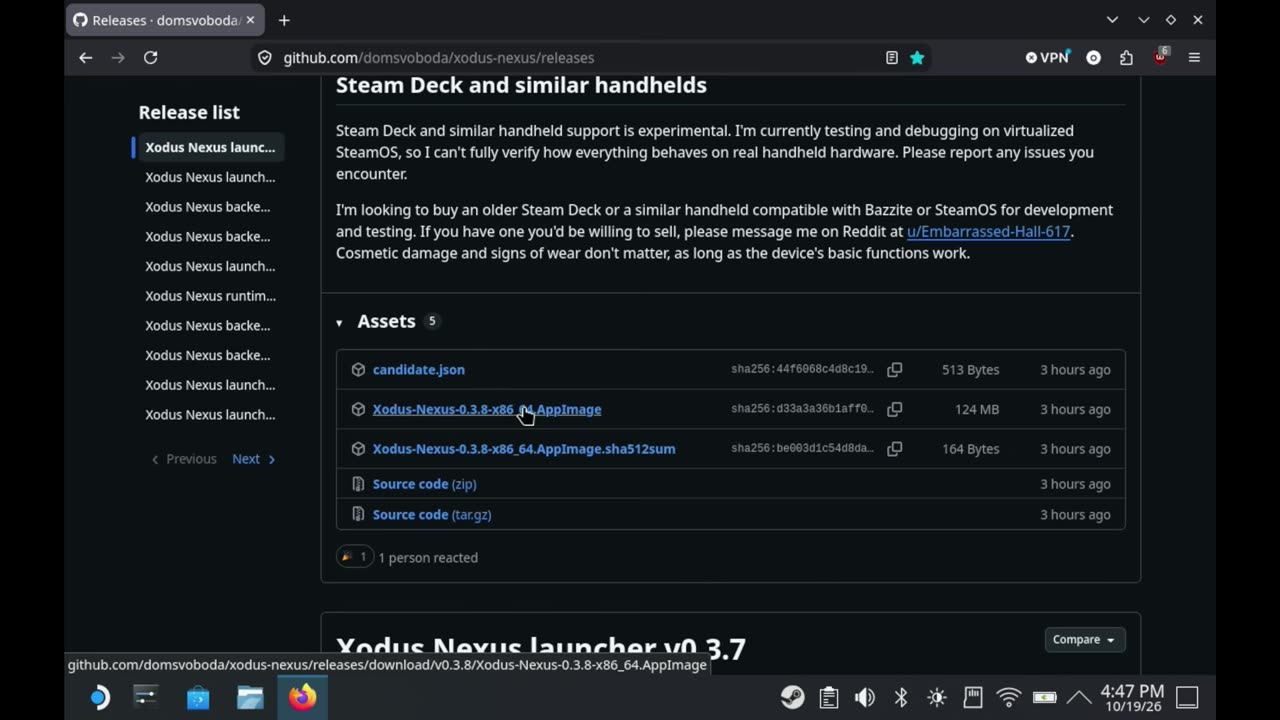This screenshot has width=1280, height=720.
Task: Open the VPN panel
Action: click(1047, 58)
